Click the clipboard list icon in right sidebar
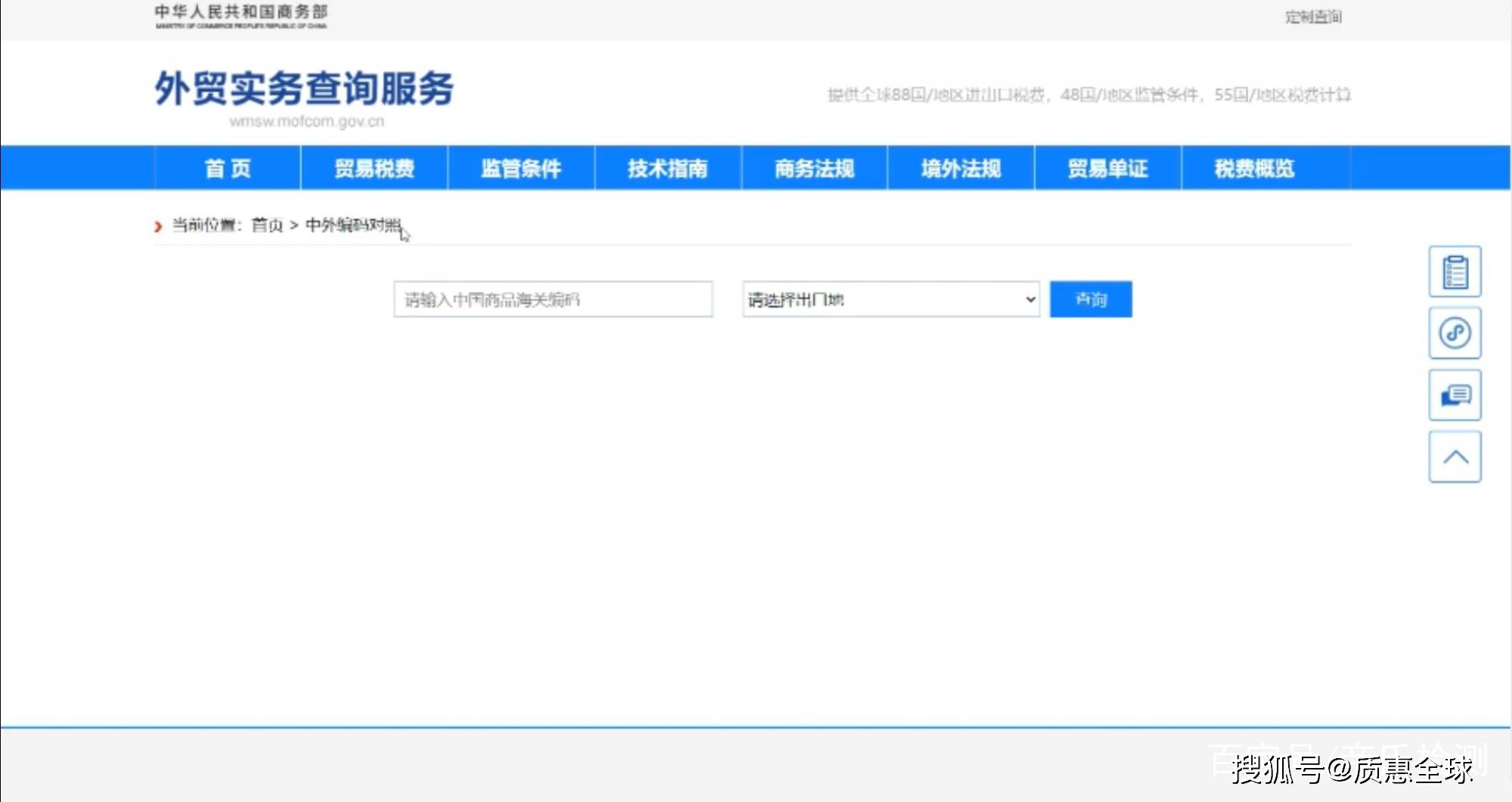1512x802 pixels. [x=1455, y=272]
